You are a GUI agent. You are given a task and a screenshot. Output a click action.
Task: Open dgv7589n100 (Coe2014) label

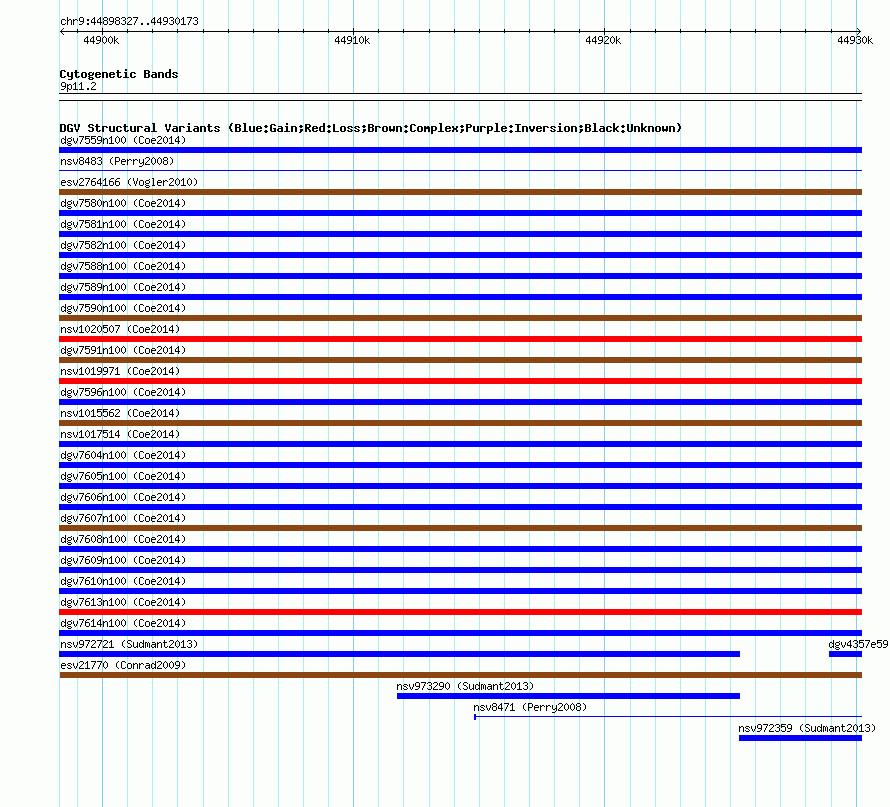tap(123, 287)
